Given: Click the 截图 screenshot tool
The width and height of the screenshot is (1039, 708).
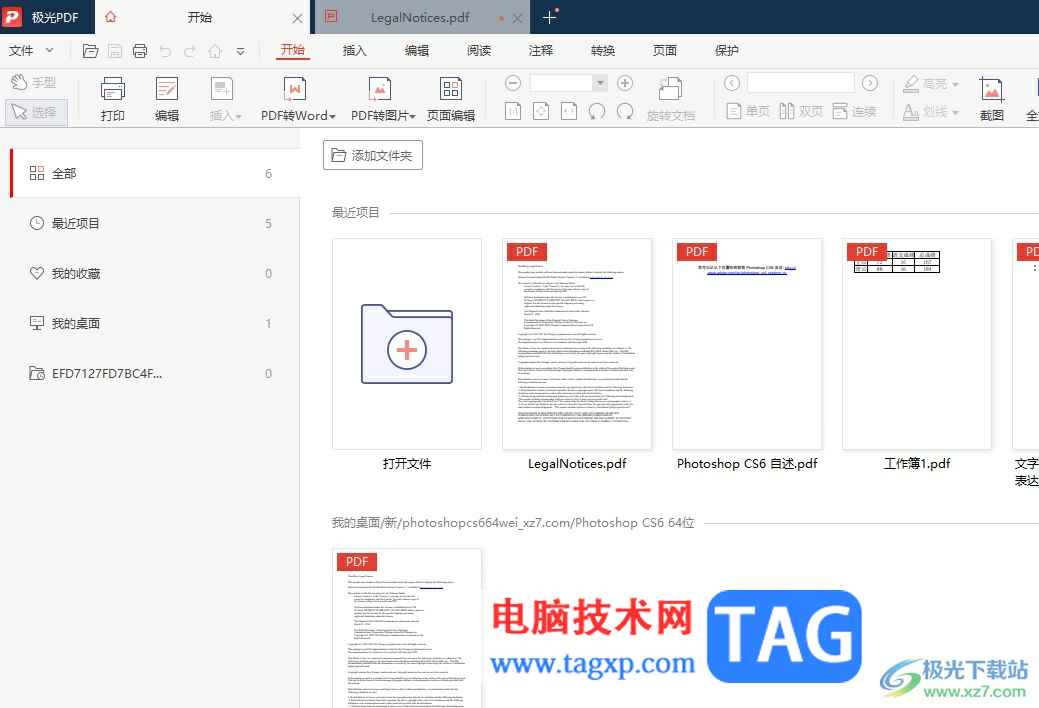Looking at the screenshot, I should pos(991,99).
